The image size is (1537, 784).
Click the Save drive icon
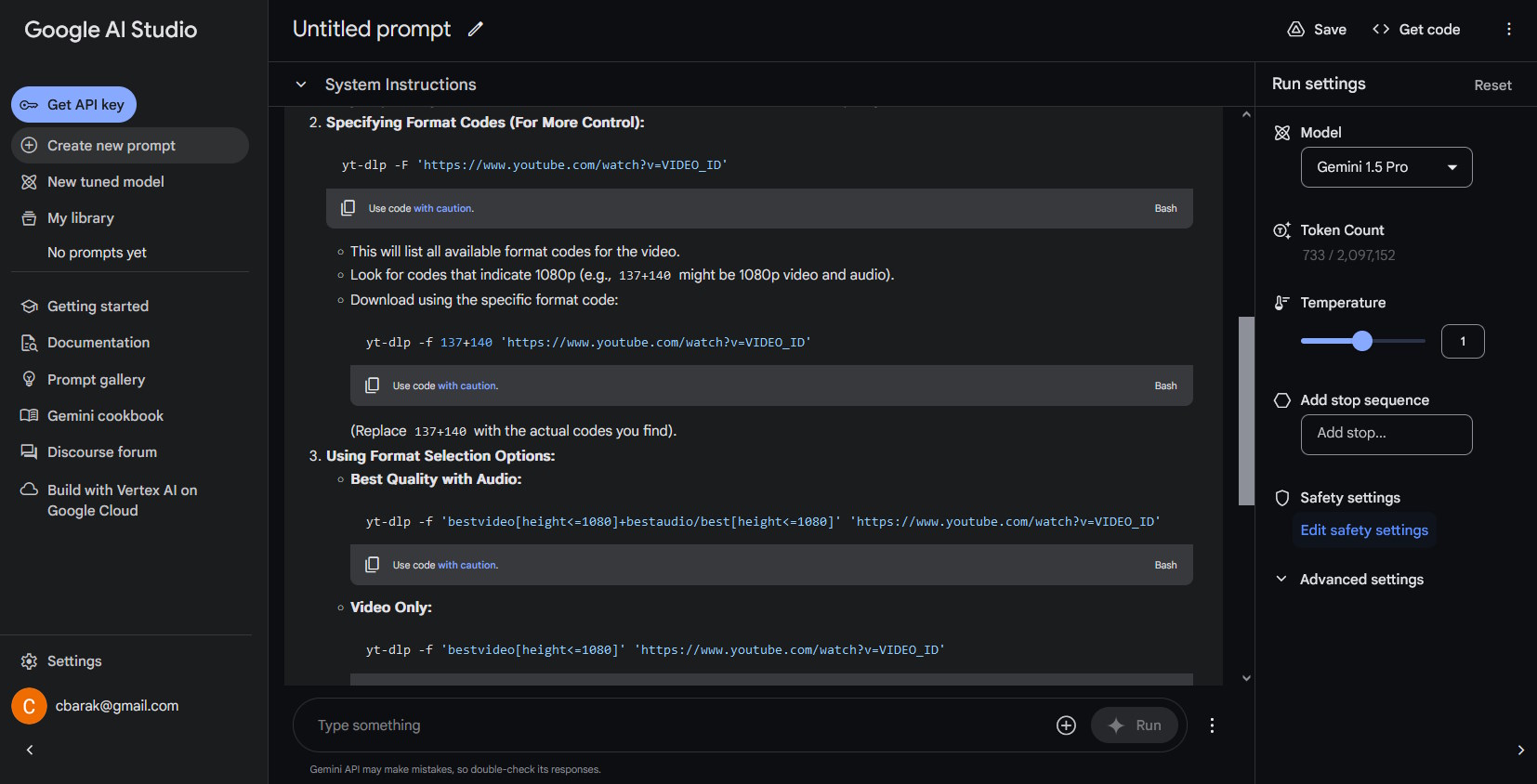click(x=1295, y=29)
